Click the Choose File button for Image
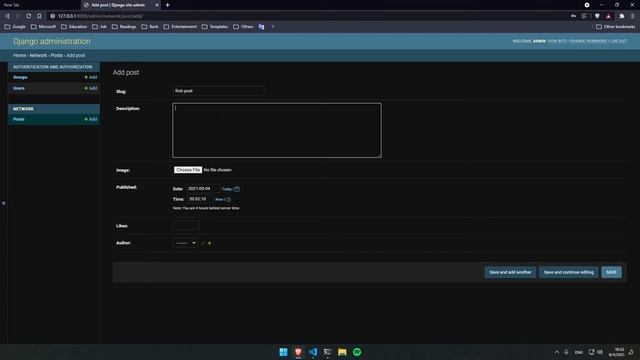Image resolution: width=640 pixels, height=360 pixels. pos(188,170)
